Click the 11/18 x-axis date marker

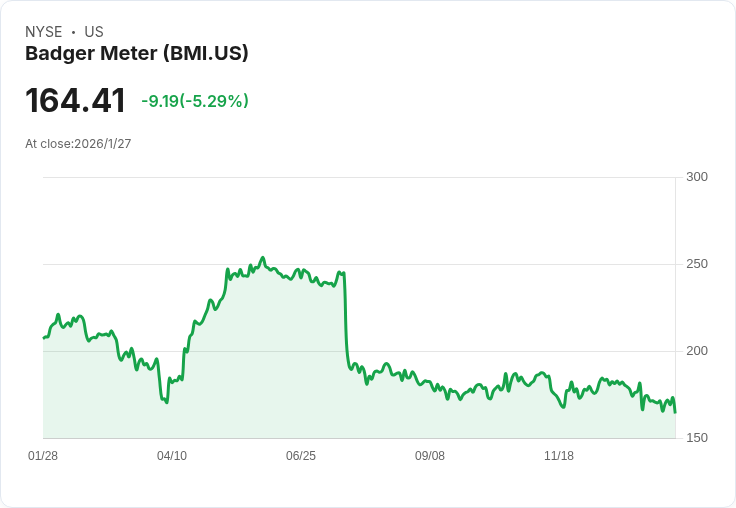coord(559,456)
